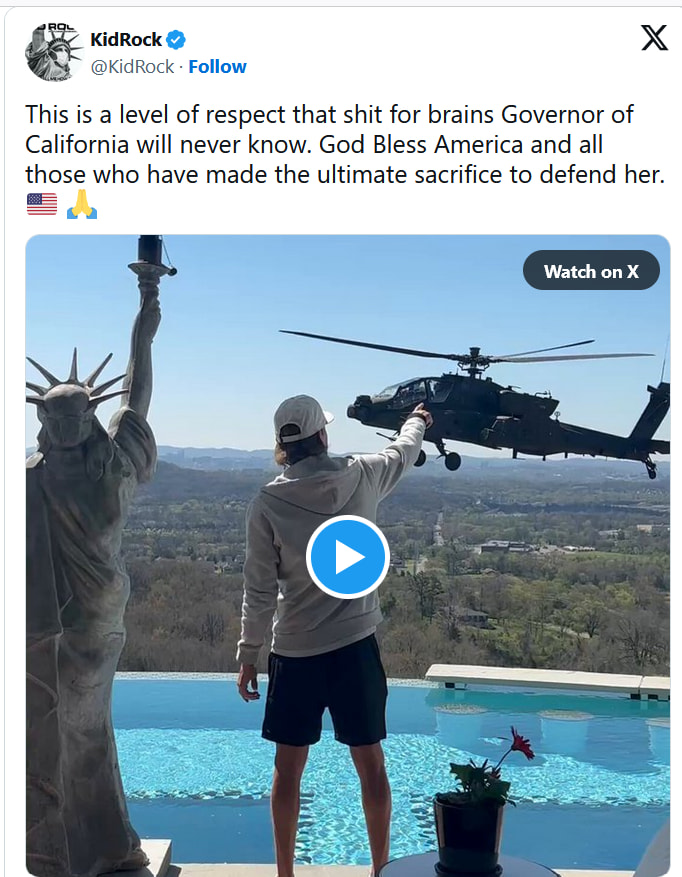Click the American flag emoji
The width and height of the screenshot is (682, 877).
tap(41, 205)
